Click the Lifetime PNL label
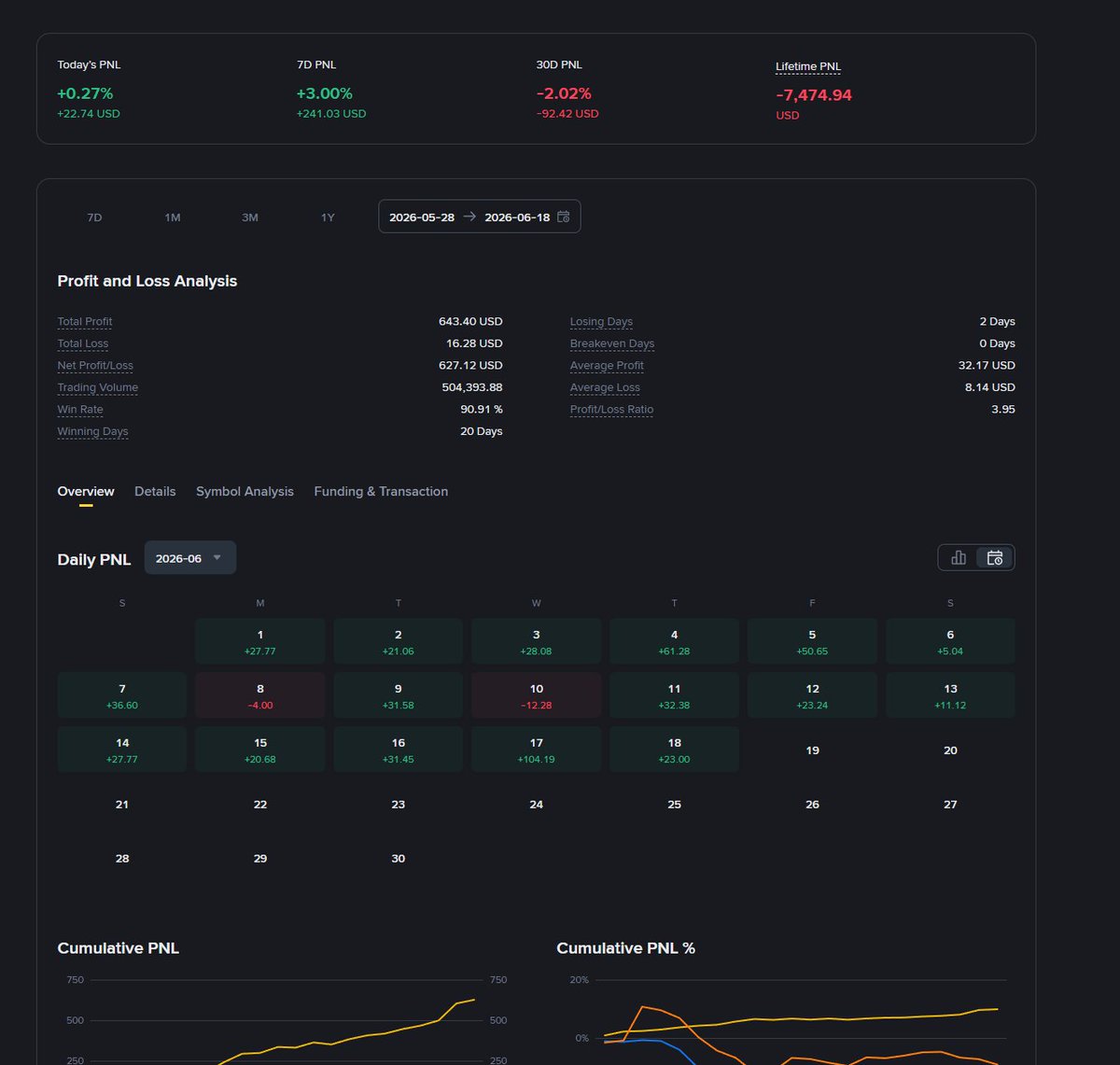The image size is (1120, 1065). coord(808,66)
